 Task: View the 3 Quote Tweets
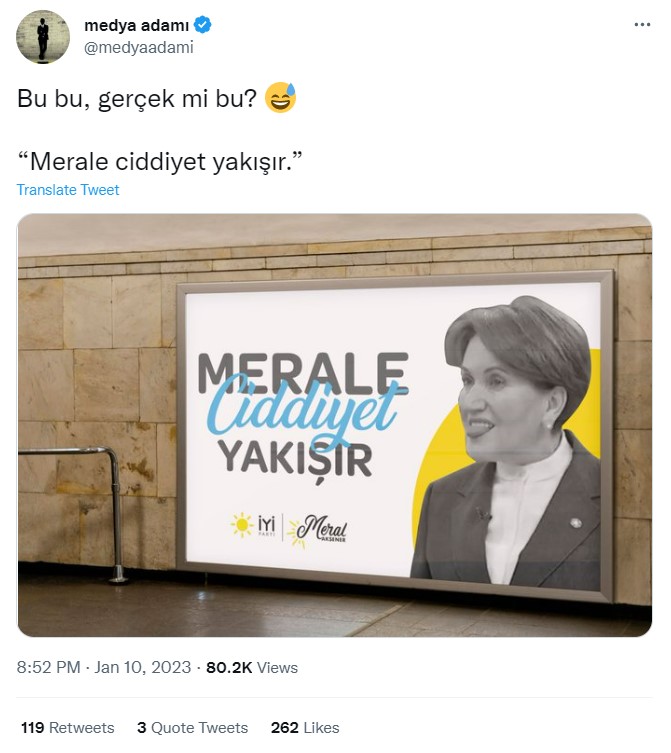click(192, 728)
